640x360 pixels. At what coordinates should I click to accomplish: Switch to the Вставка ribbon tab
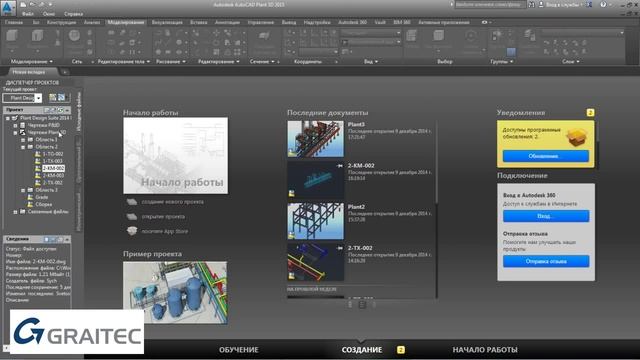click(x=199, y=22)
